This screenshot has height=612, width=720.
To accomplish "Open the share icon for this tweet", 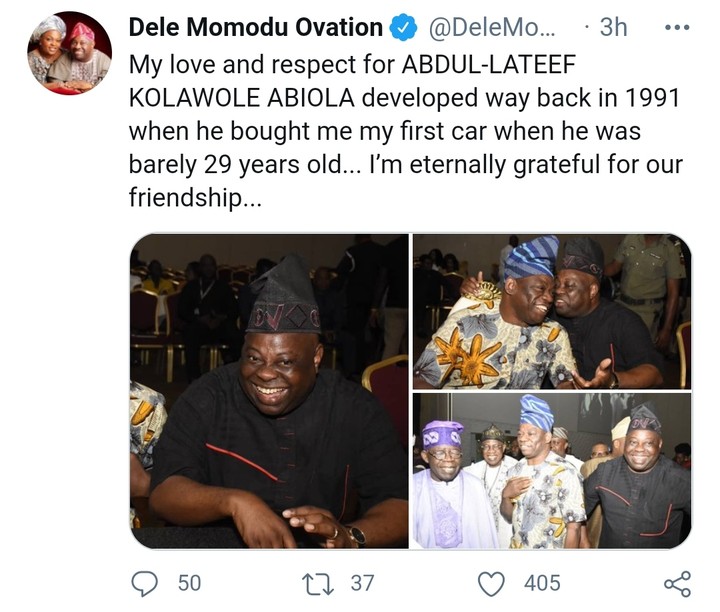I will (677, 583).
